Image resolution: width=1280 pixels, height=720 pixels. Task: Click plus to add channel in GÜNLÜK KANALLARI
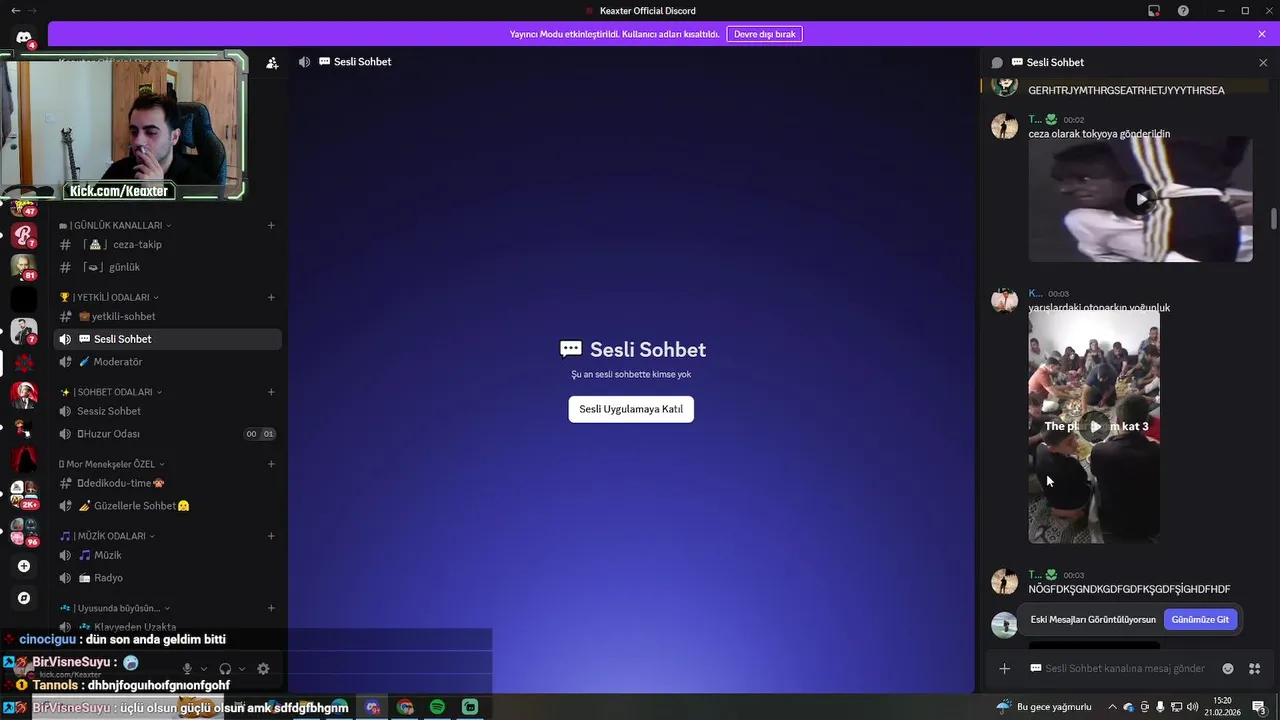(271, 225)
